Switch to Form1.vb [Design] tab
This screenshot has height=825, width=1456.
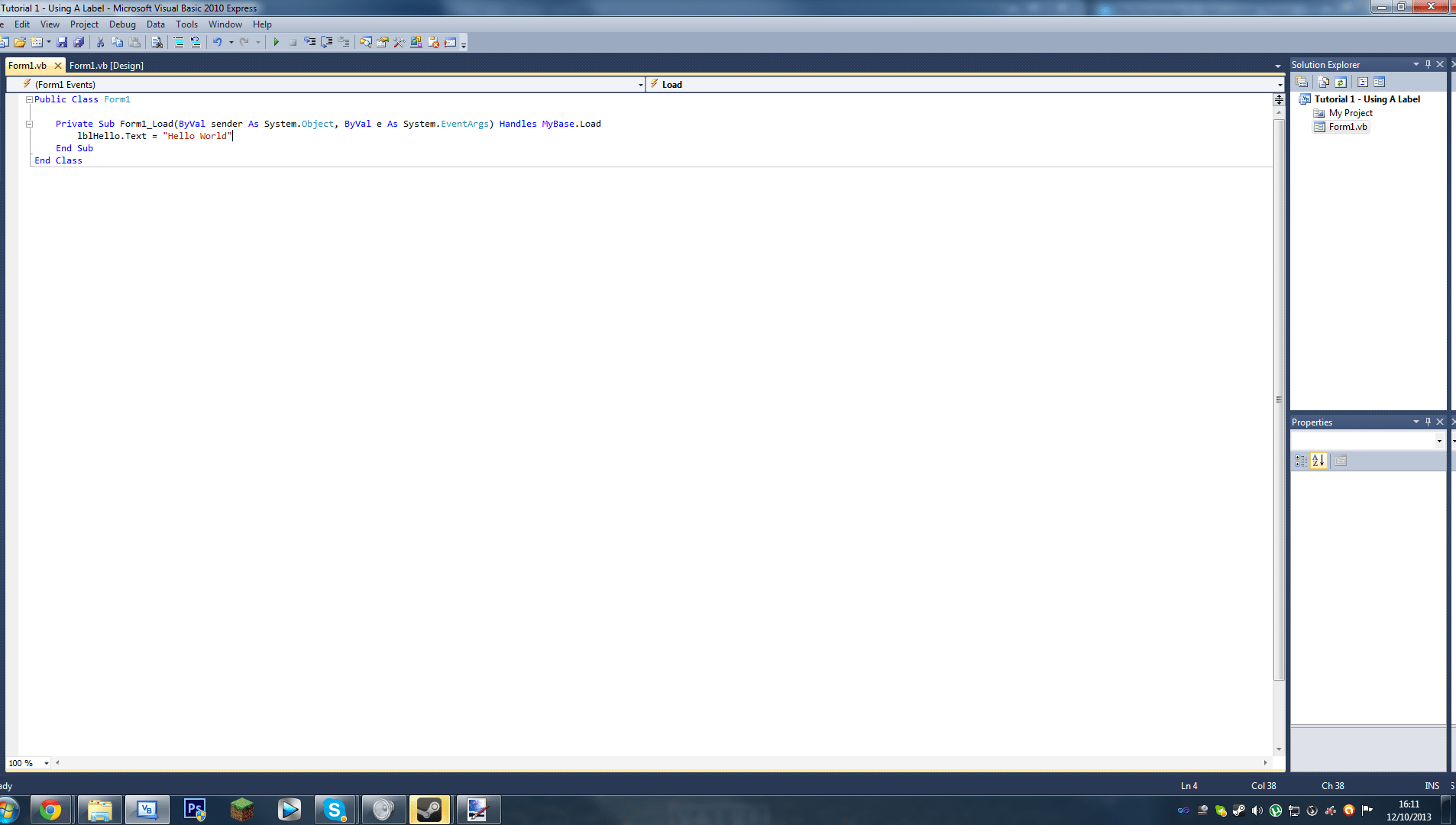[x=106, y=66]
